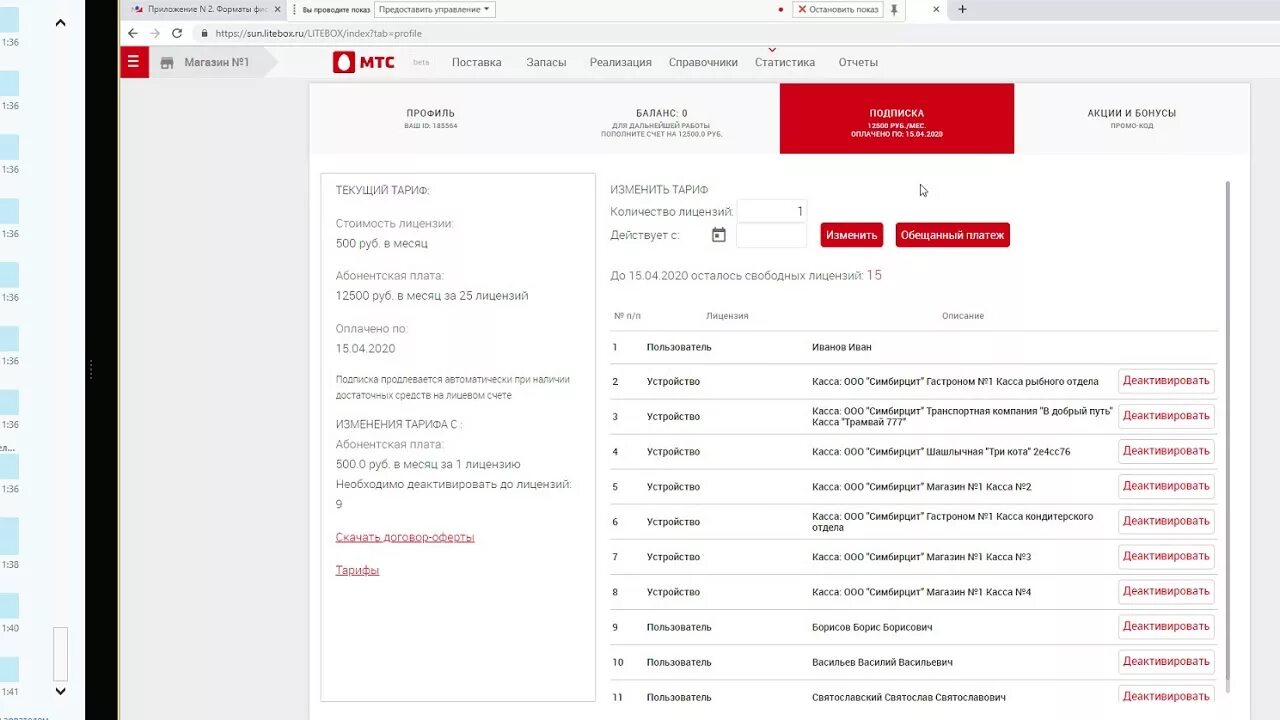Deactivate the Шашлычная Три кота device
Viewport: 1280px width, 720px height.
click(x=1166, y=451)
